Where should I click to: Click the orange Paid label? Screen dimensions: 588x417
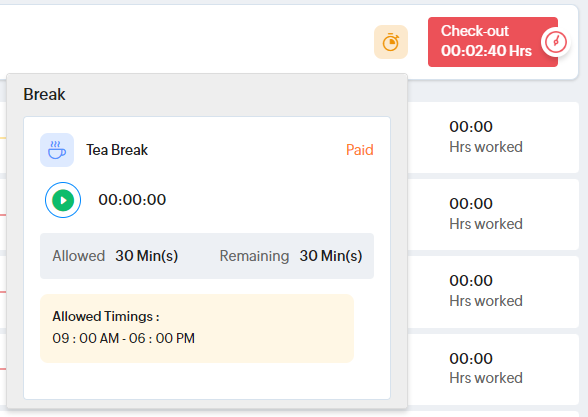pos(360,150)
